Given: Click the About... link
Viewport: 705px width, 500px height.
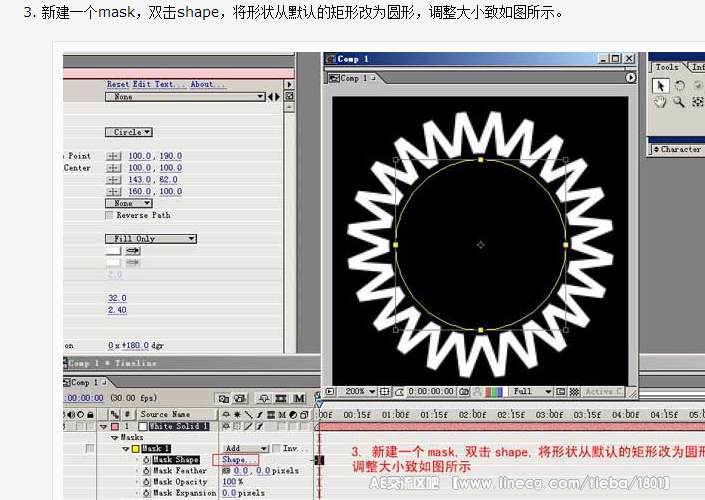Looking at the screenshot, I should point(207,84).
